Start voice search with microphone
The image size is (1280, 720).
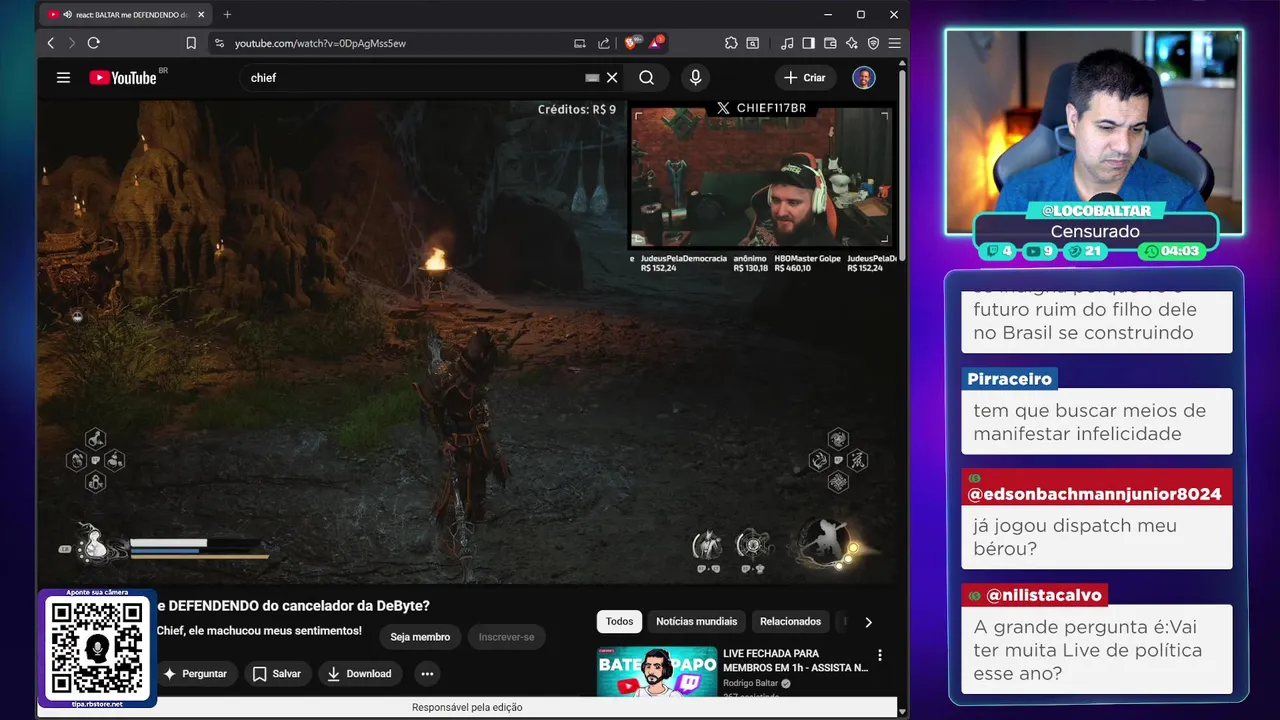[695, 78]
